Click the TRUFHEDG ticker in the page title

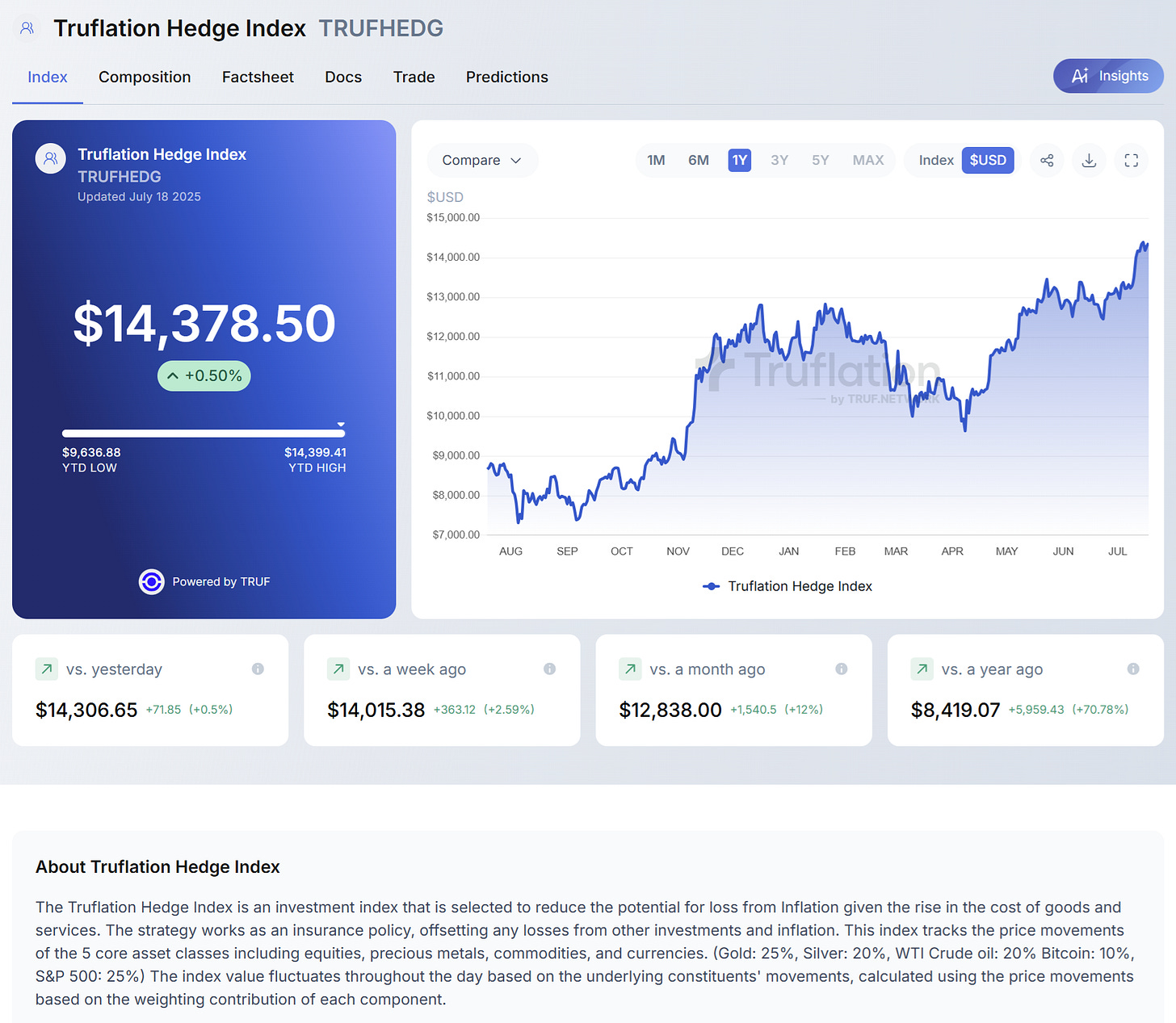[x=381, y=28]
